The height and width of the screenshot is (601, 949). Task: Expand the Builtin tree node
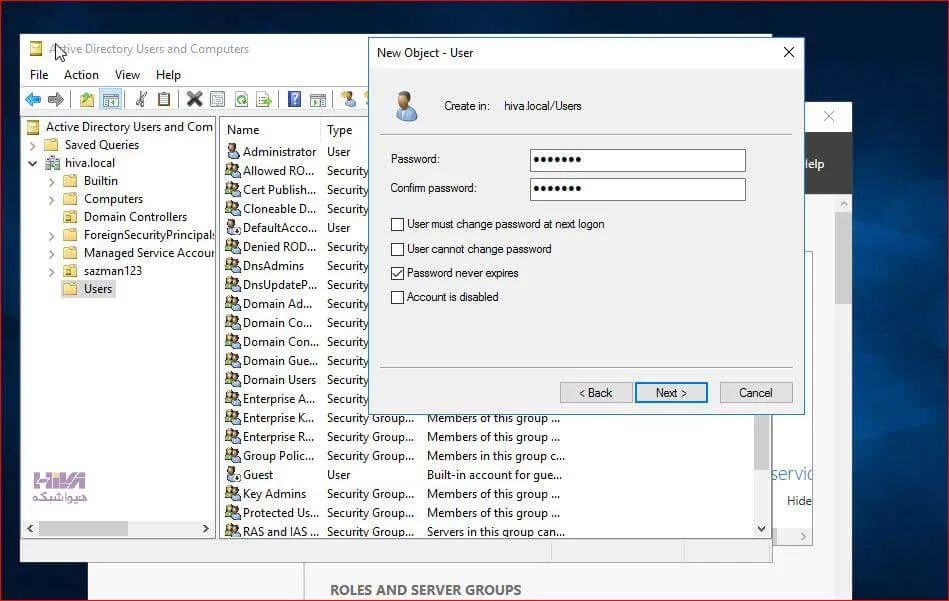pos(51,182)
